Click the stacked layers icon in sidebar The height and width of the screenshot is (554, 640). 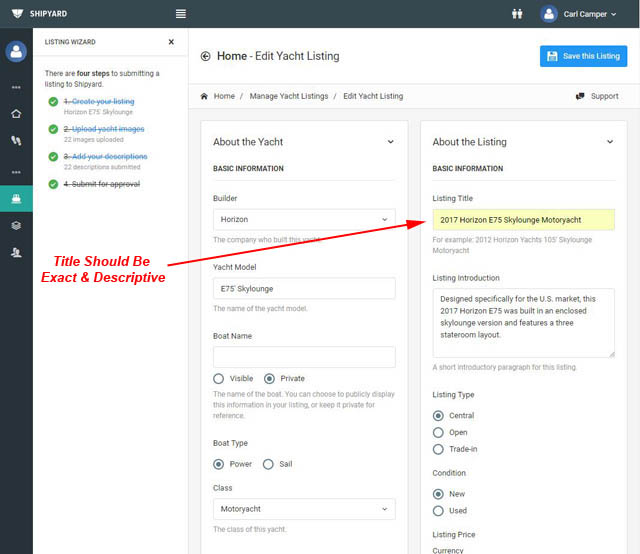click(x=16, y=226)
